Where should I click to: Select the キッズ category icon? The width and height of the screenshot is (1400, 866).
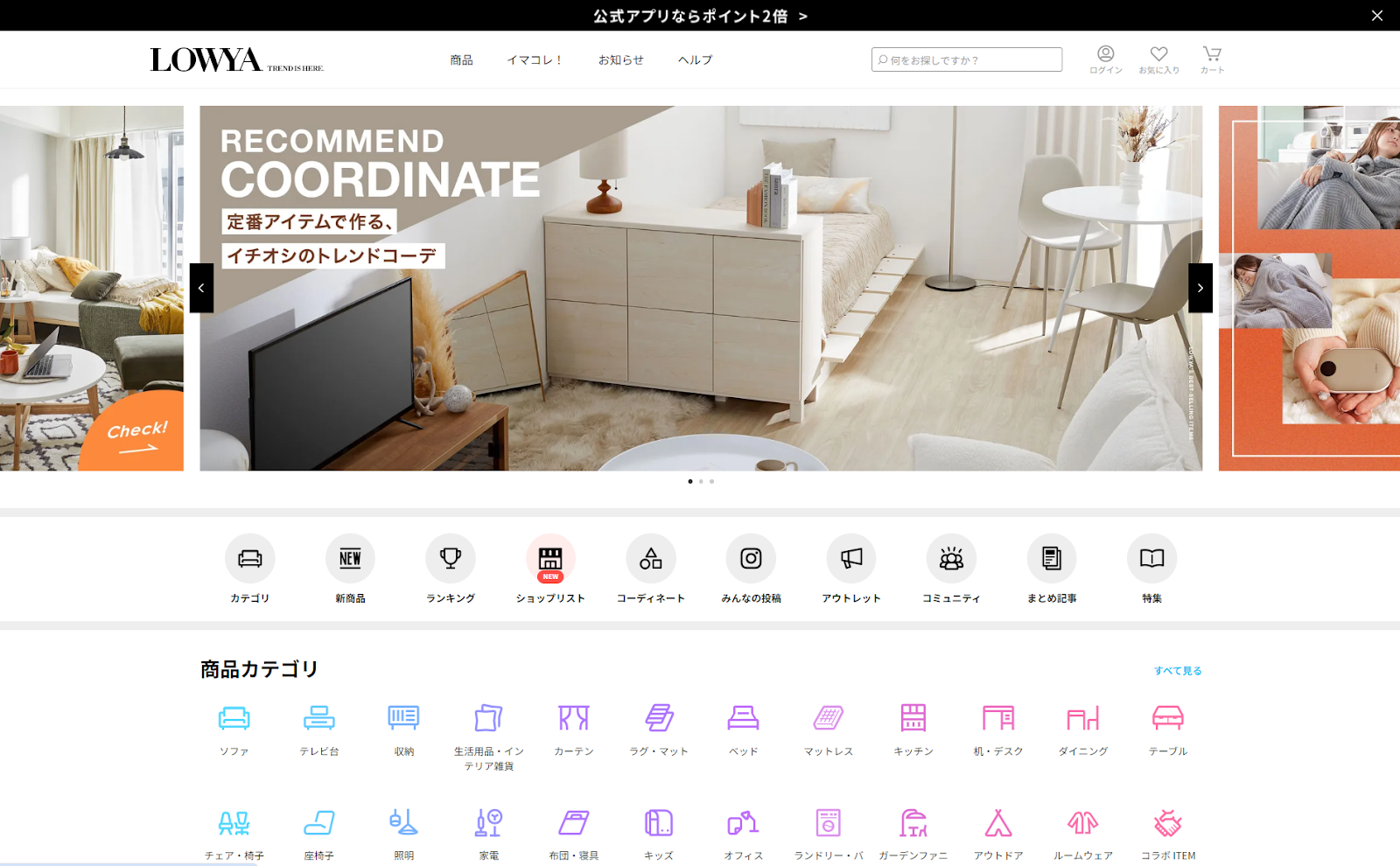tap(659, 823)
